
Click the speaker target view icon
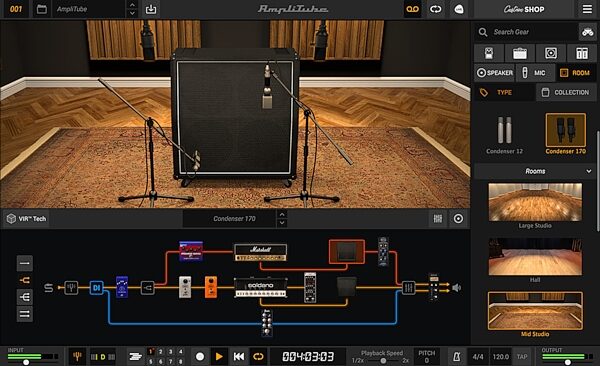coord(458,219)
